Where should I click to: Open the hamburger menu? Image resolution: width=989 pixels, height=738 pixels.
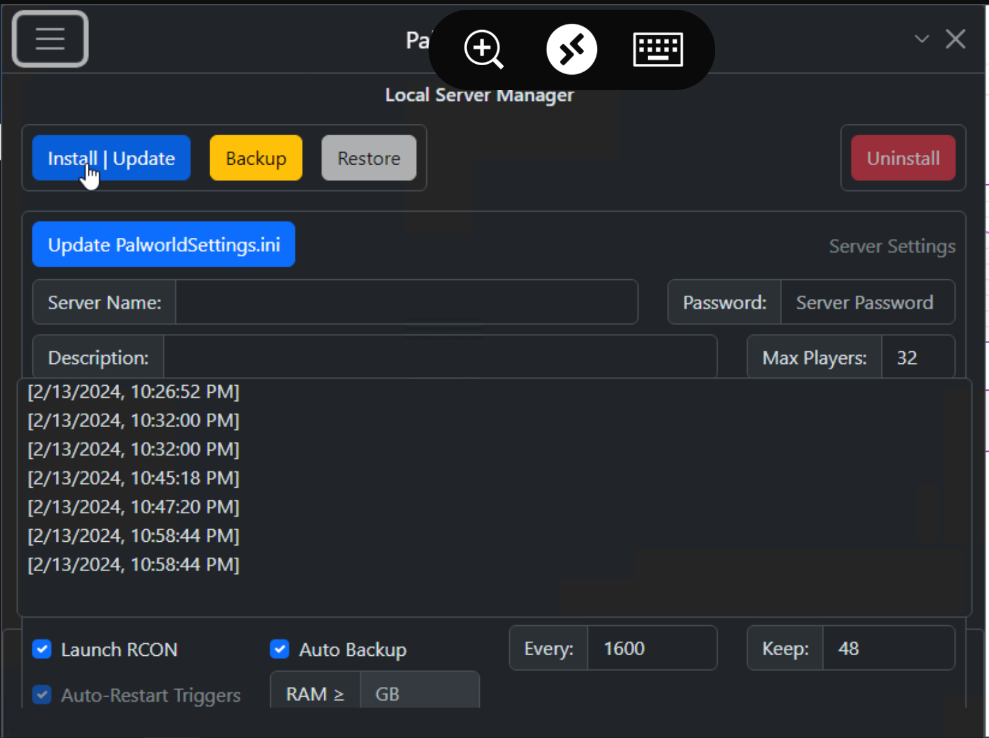50,39
